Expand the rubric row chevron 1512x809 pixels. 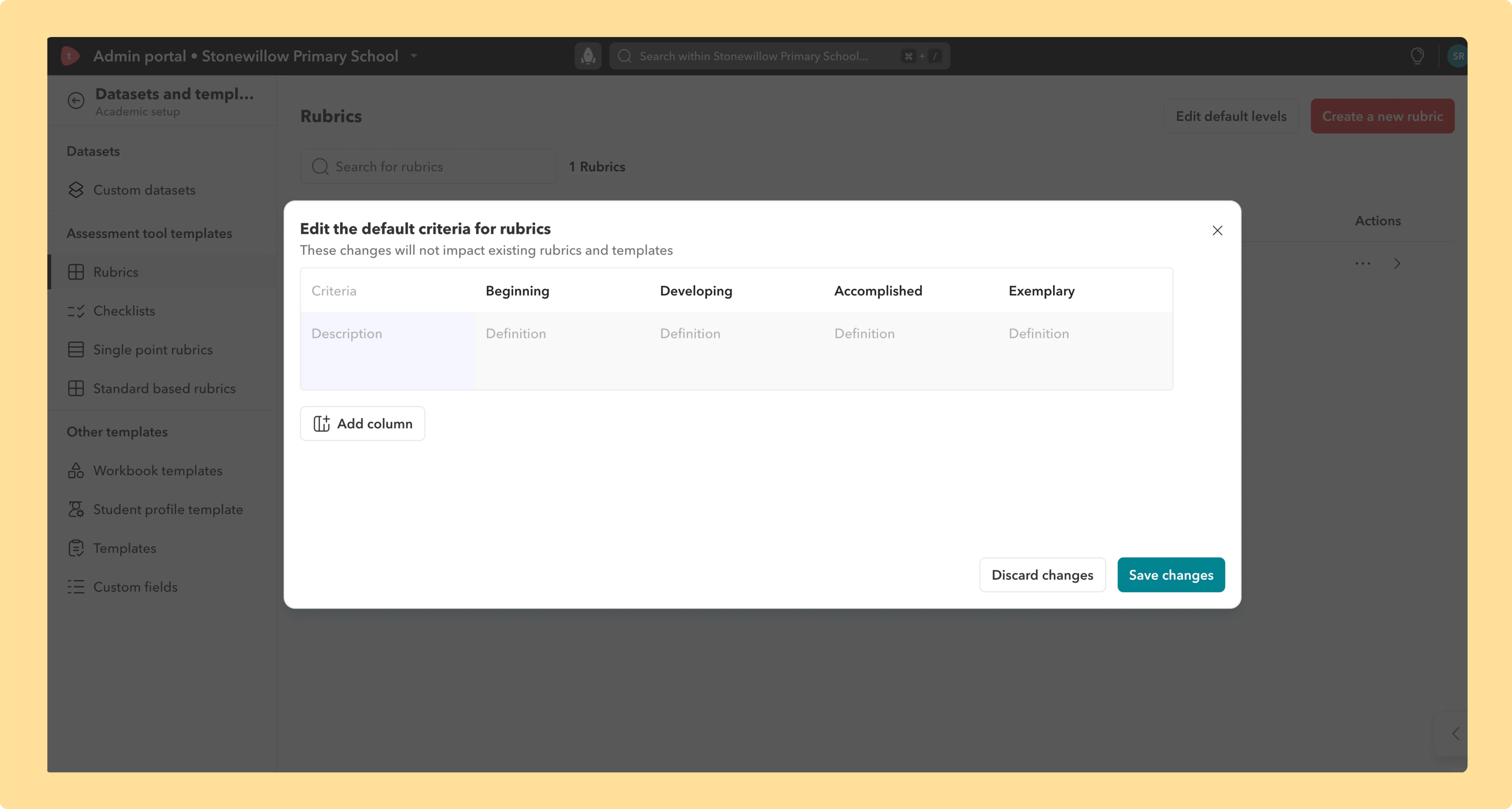coord(1397,264)
